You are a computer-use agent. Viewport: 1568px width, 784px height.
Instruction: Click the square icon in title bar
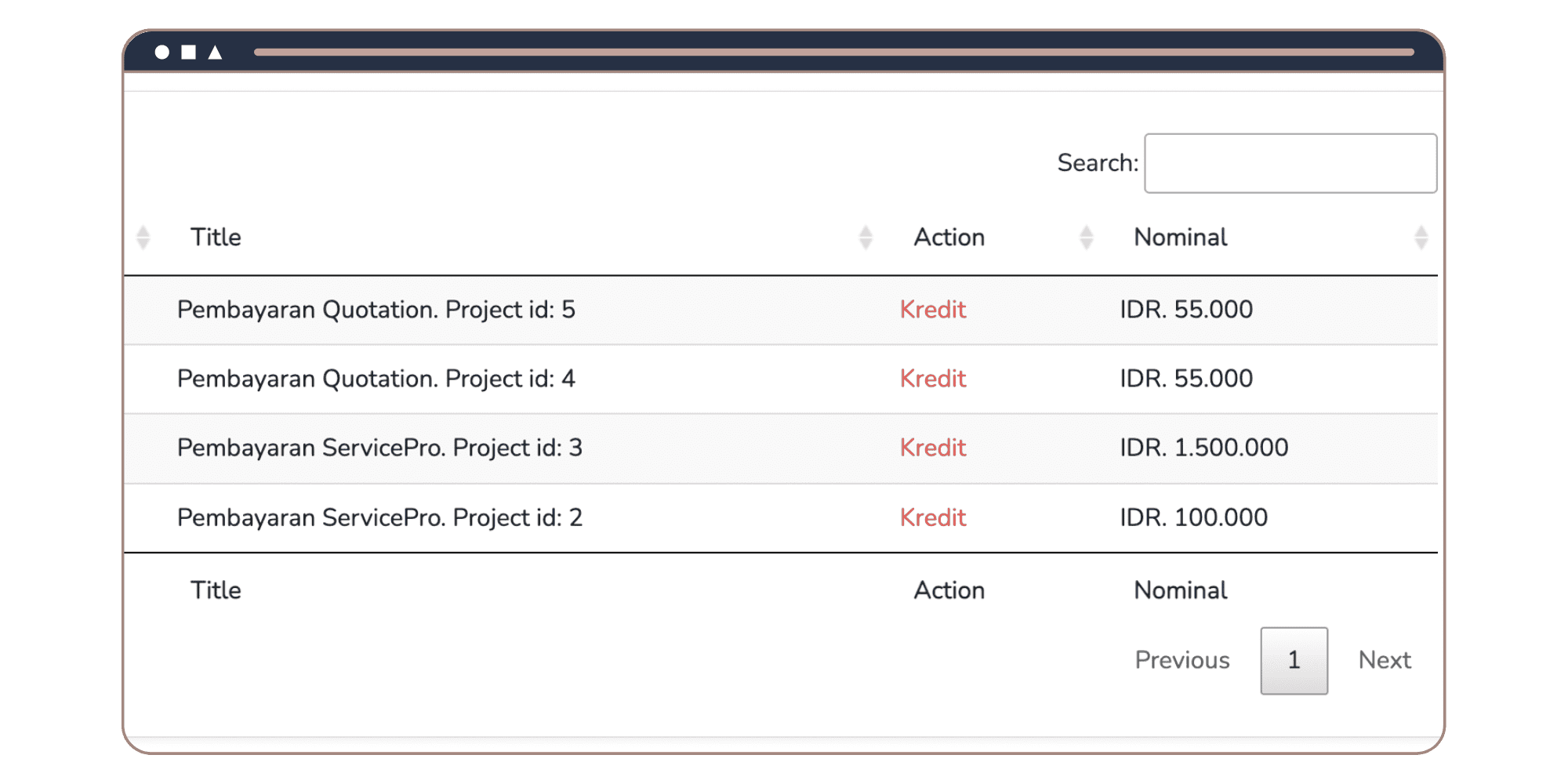(189, 53)
